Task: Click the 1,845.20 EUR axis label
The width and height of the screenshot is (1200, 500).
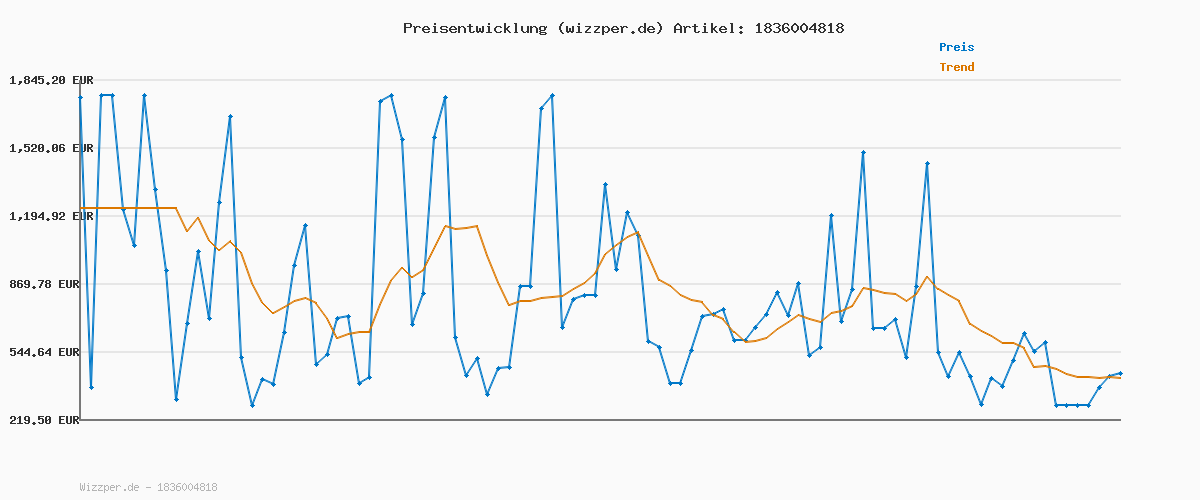Action: [x=50, y=80]
